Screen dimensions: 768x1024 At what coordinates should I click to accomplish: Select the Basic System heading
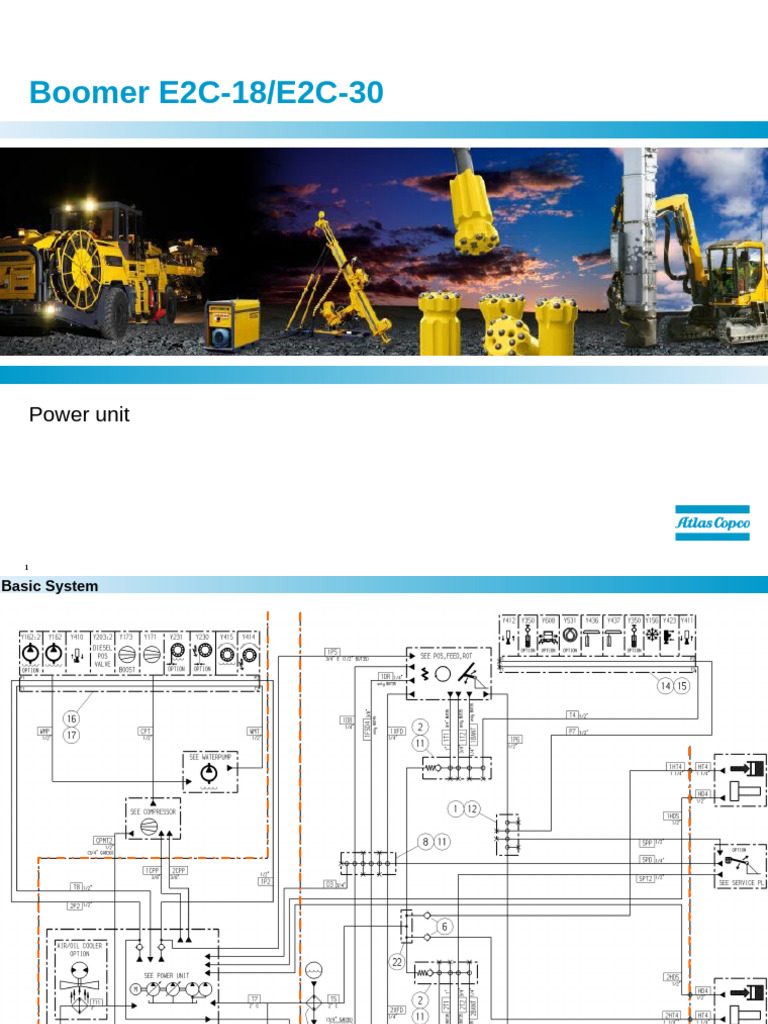[50, 586]
